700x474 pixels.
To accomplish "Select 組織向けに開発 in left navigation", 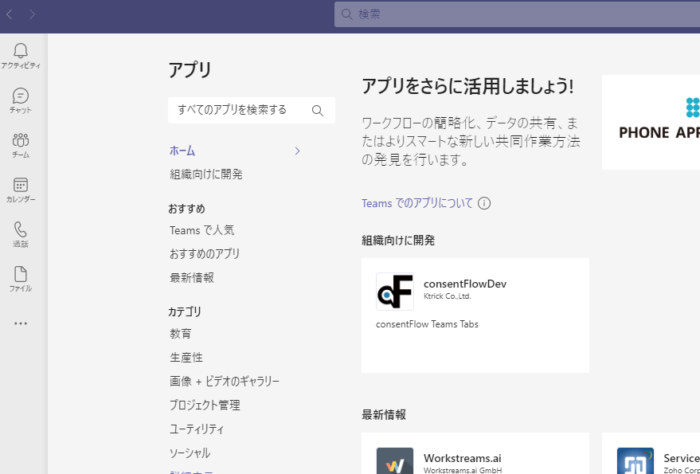I will 206,174.
